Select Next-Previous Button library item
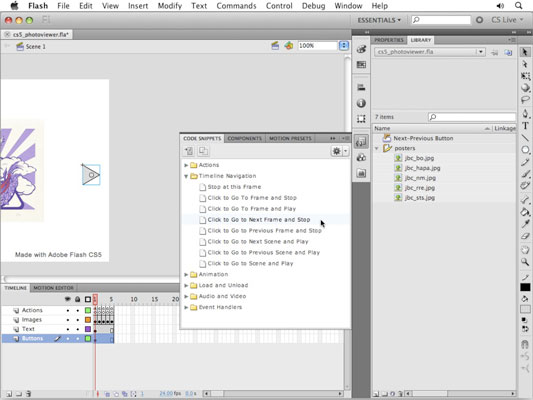This screenshot has height=400, width=533. click(423, 138)
